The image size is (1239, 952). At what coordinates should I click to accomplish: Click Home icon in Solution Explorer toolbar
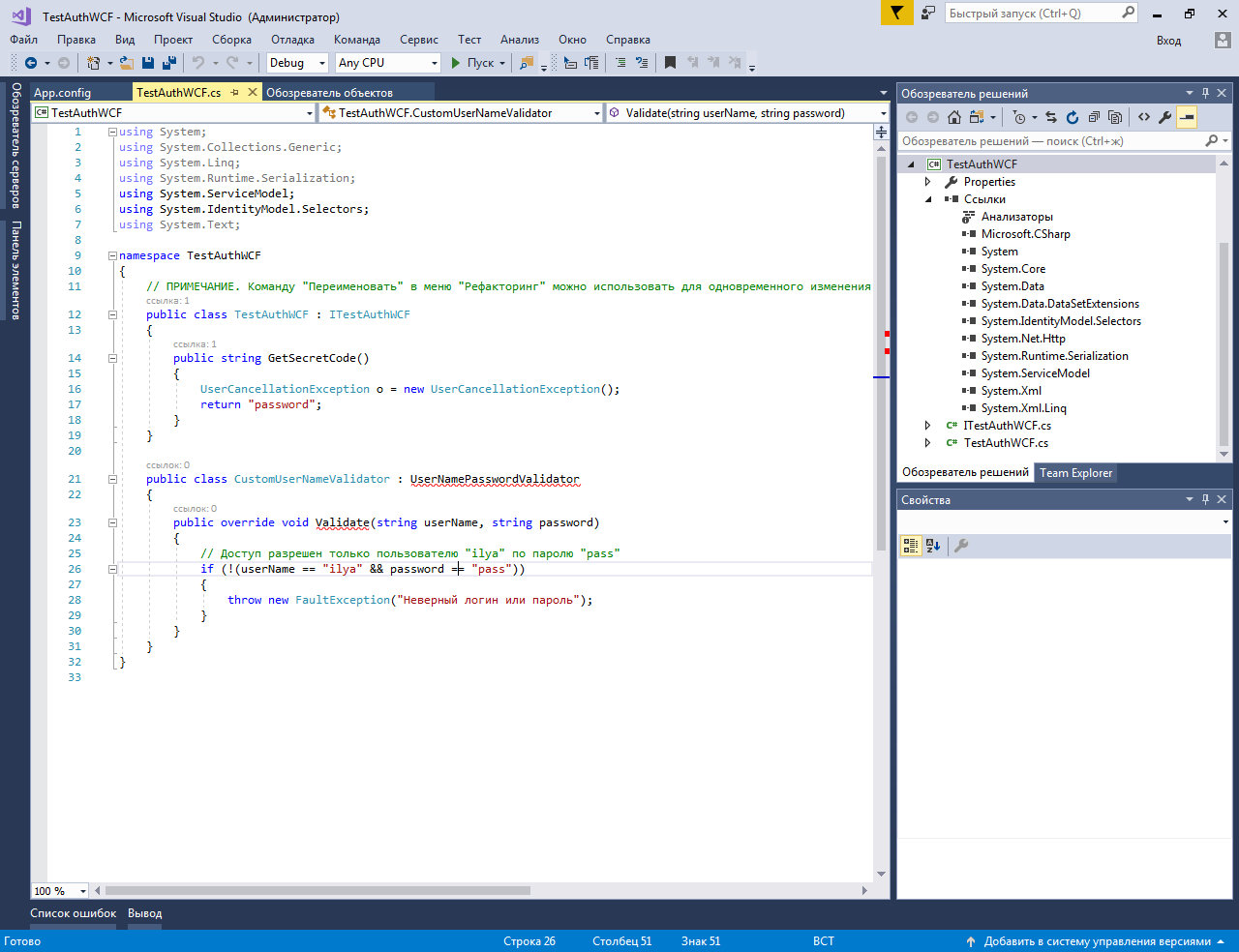(x=954, y=117)
